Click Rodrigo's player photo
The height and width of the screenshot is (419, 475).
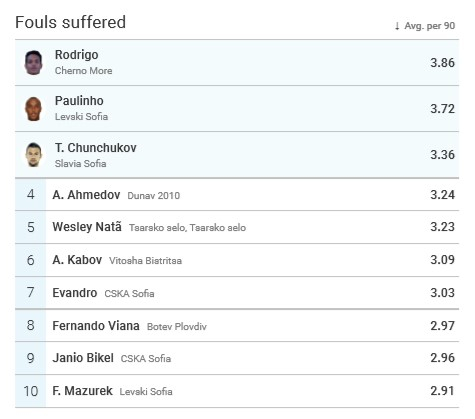click(33, 63)
